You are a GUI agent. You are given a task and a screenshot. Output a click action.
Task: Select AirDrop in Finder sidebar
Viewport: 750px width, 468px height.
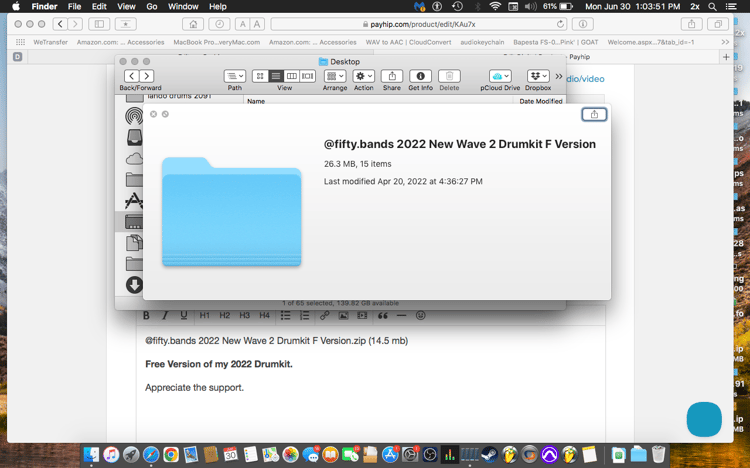(x=134, y=116)
